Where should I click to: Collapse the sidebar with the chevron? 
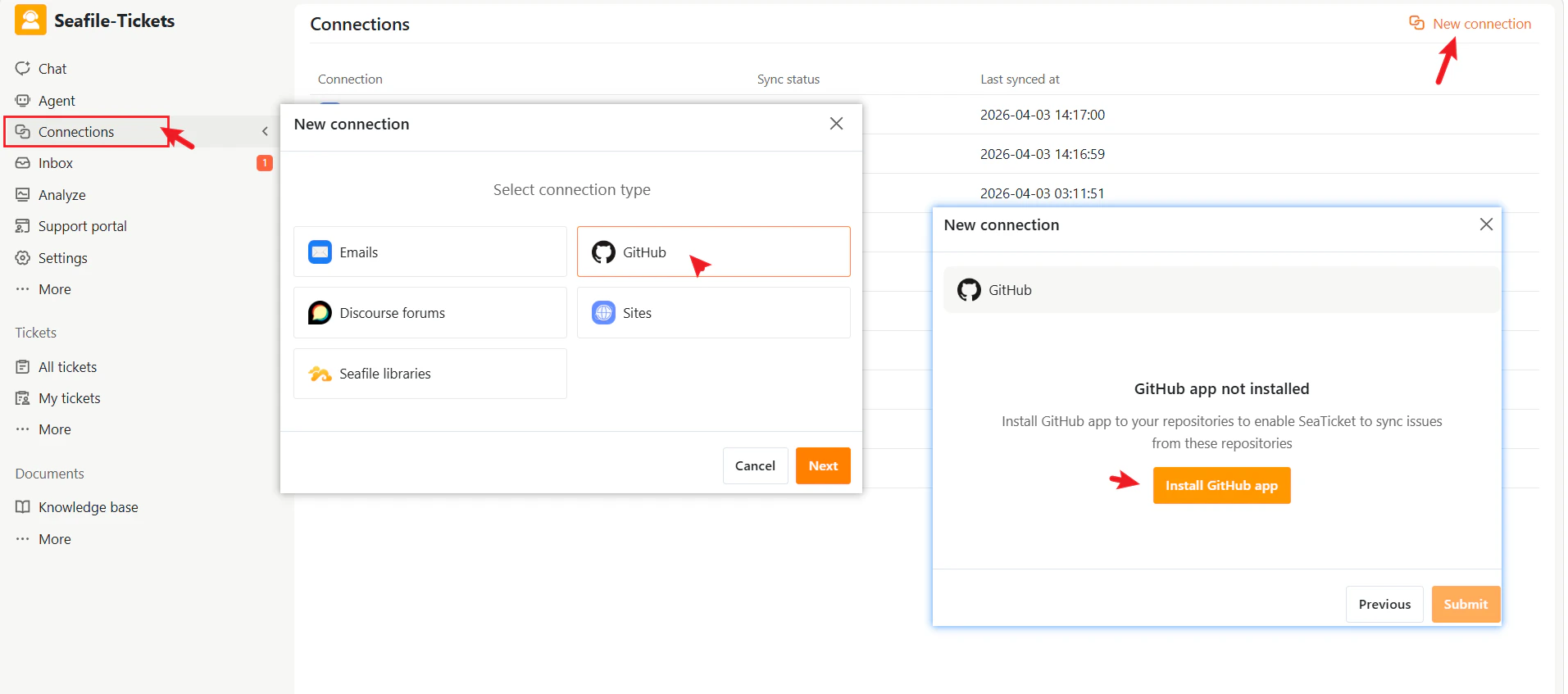tap(265, 132)
